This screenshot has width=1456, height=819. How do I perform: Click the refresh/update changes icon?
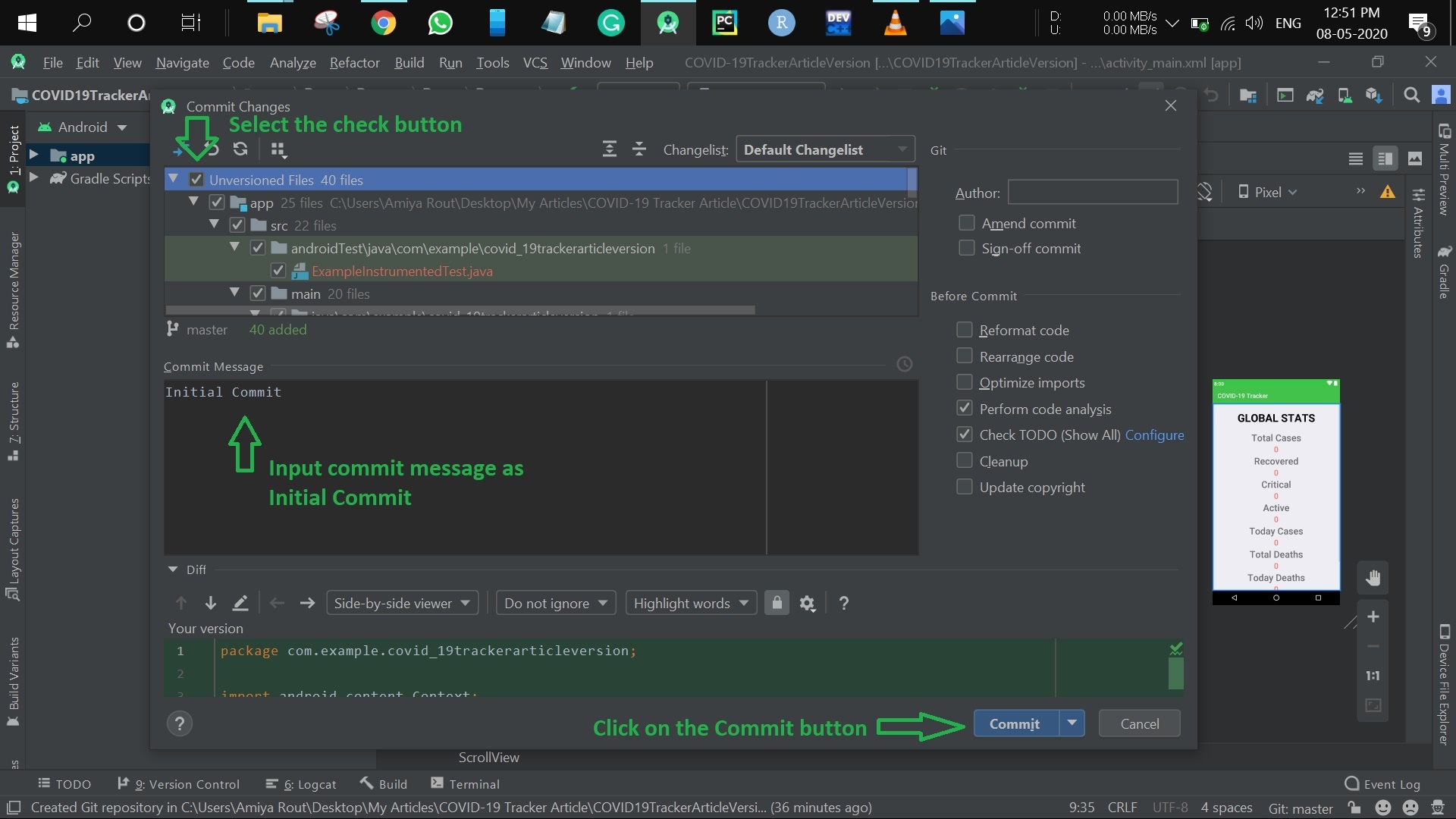240,149
